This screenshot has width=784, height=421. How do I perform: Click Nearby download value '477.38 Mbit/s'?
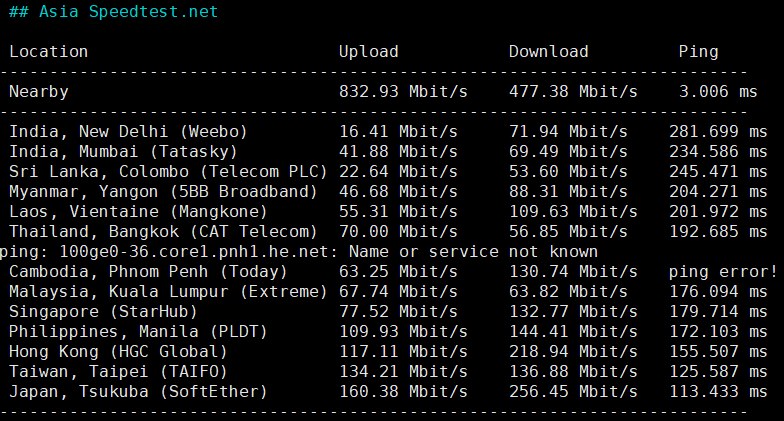[x=574, y=92]
